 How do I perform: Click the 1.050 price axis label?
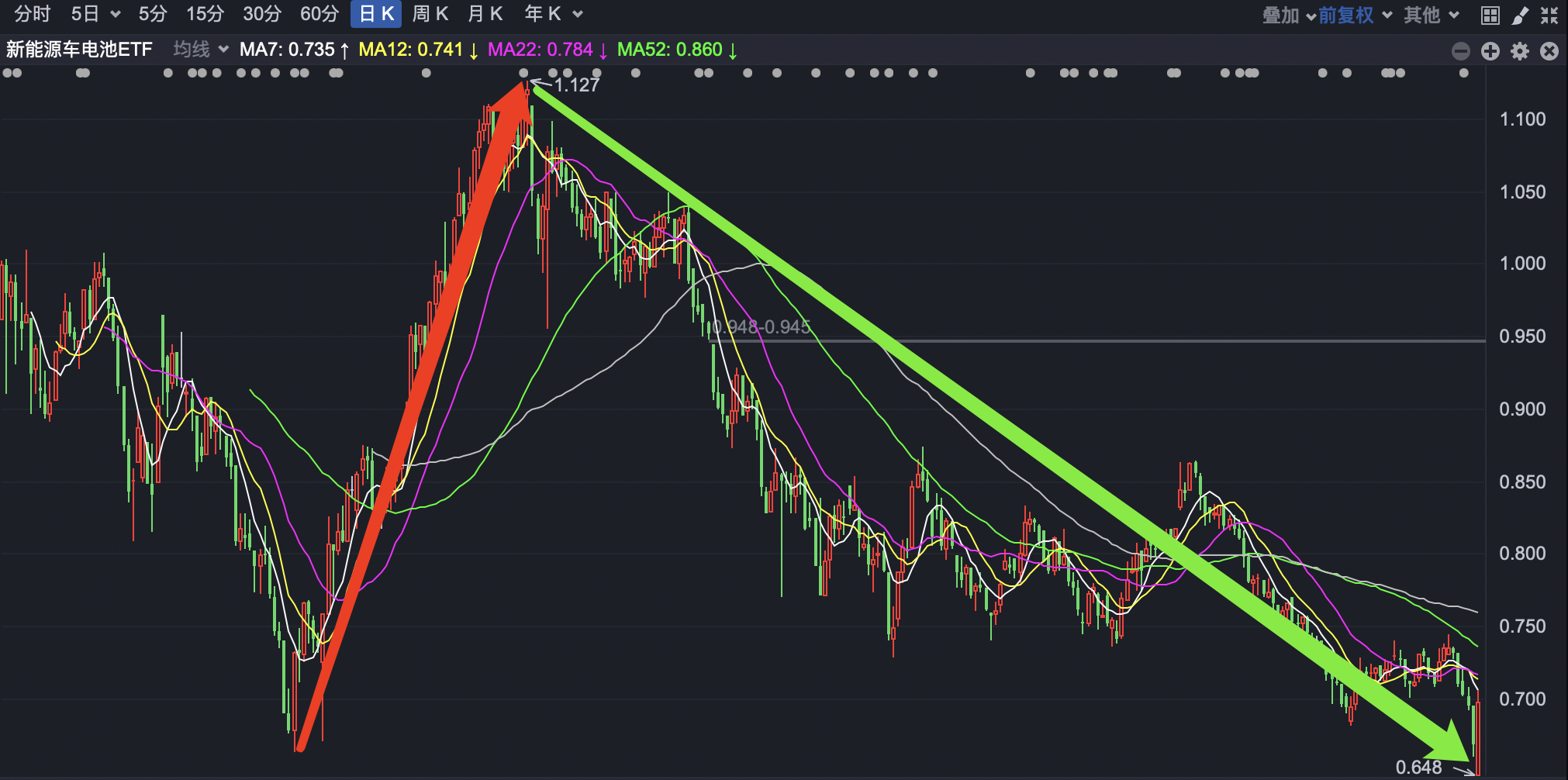point(1522,192)
